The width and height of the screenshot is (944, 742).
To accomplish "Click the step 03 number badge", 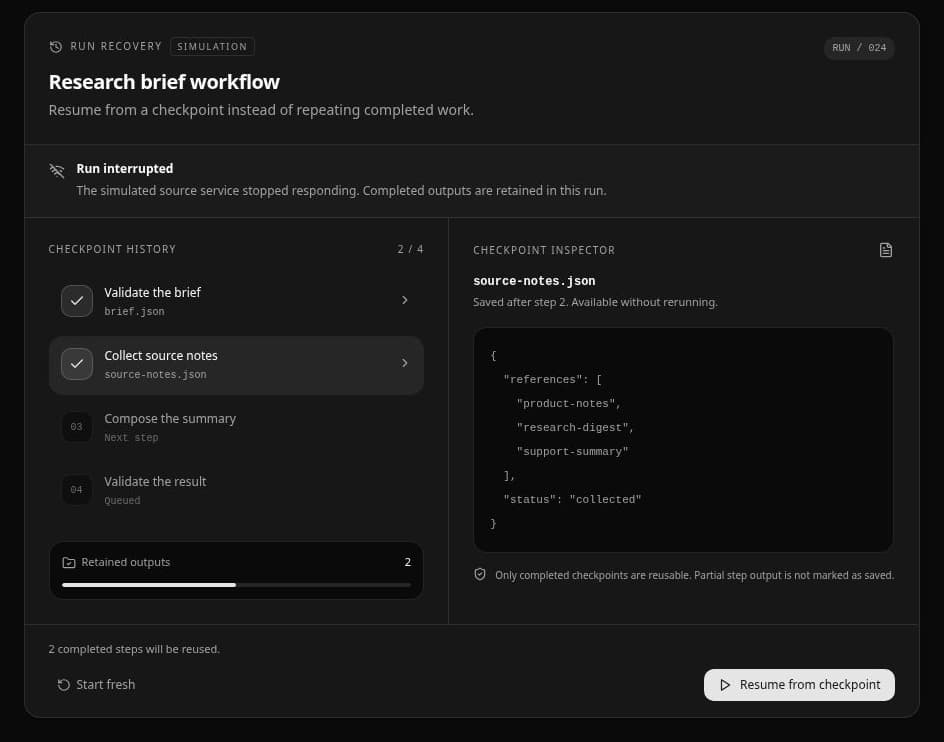I will click(x=76, y=427).
